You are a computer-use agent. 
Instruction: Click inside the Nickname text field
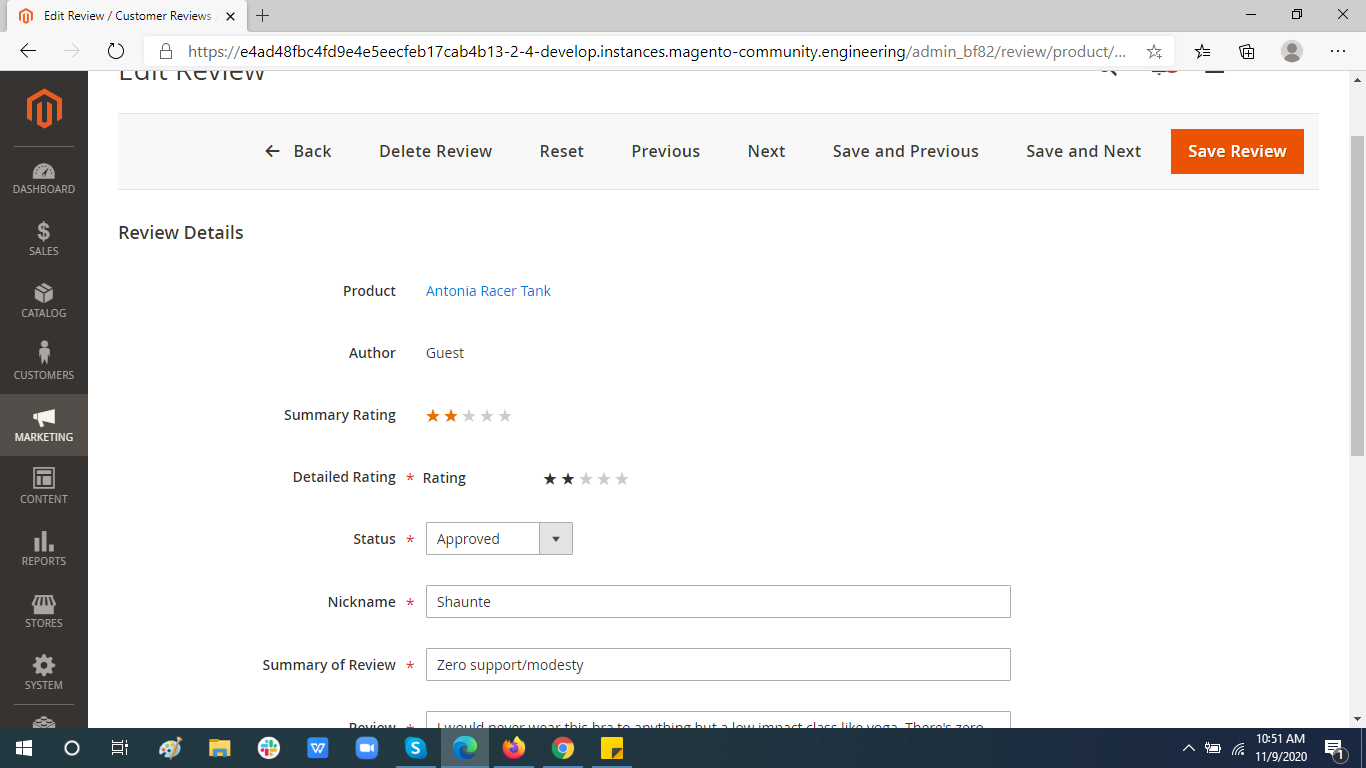[x=717, y=601]
